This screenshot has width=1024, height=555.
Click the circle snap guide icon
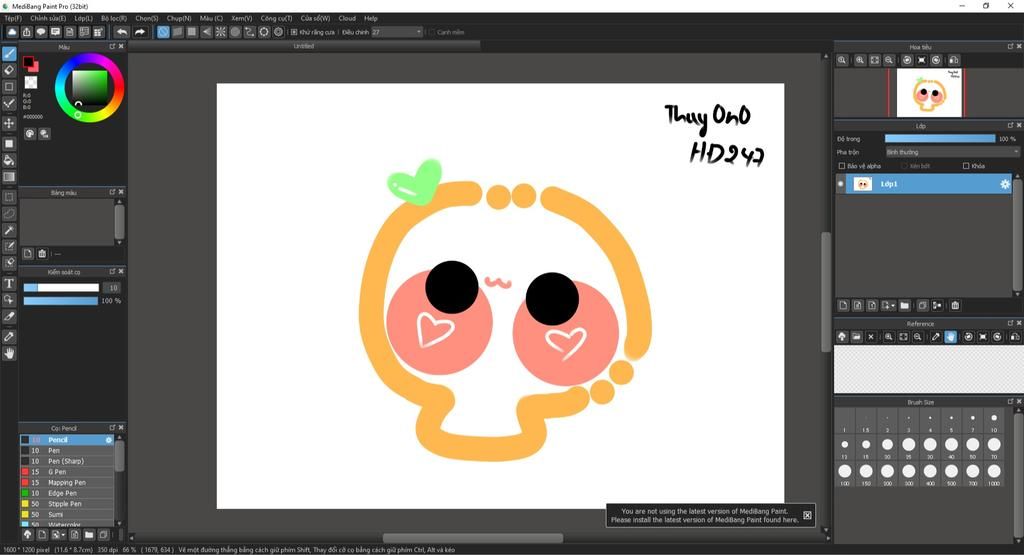pos(235,31)
